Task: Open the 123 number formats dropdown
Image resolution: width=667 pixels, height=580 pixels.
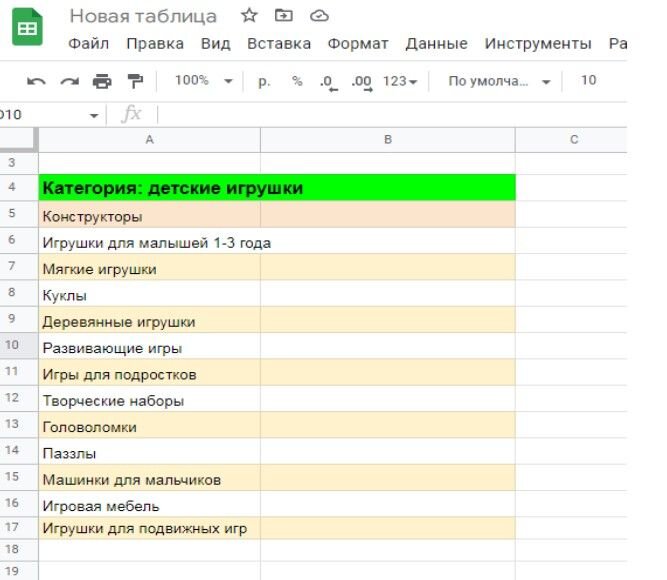Action: tap(400, 81)
